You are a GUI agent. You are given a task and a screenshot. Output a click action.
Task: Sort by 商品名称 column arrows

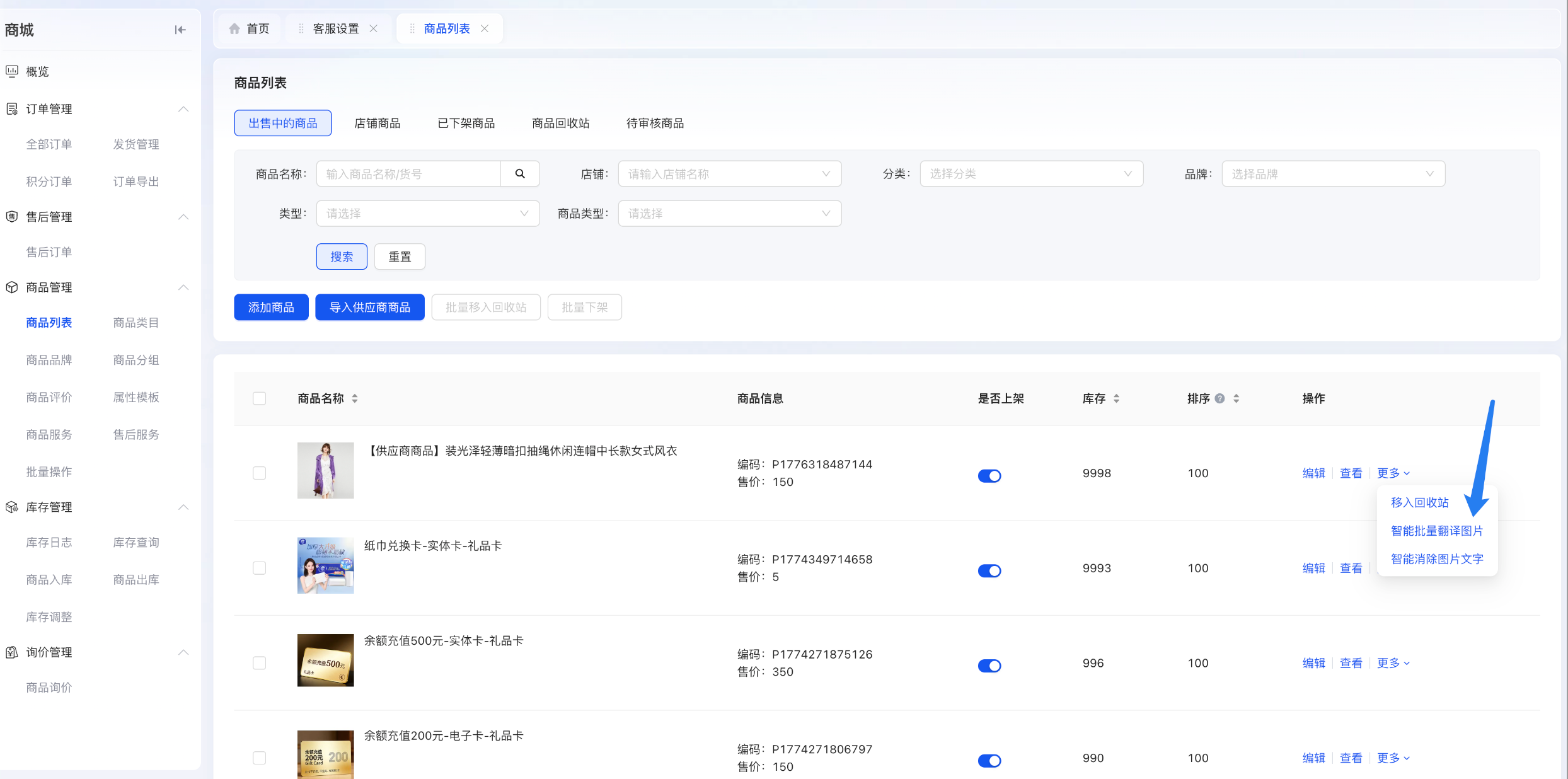(x=355, y=398)
